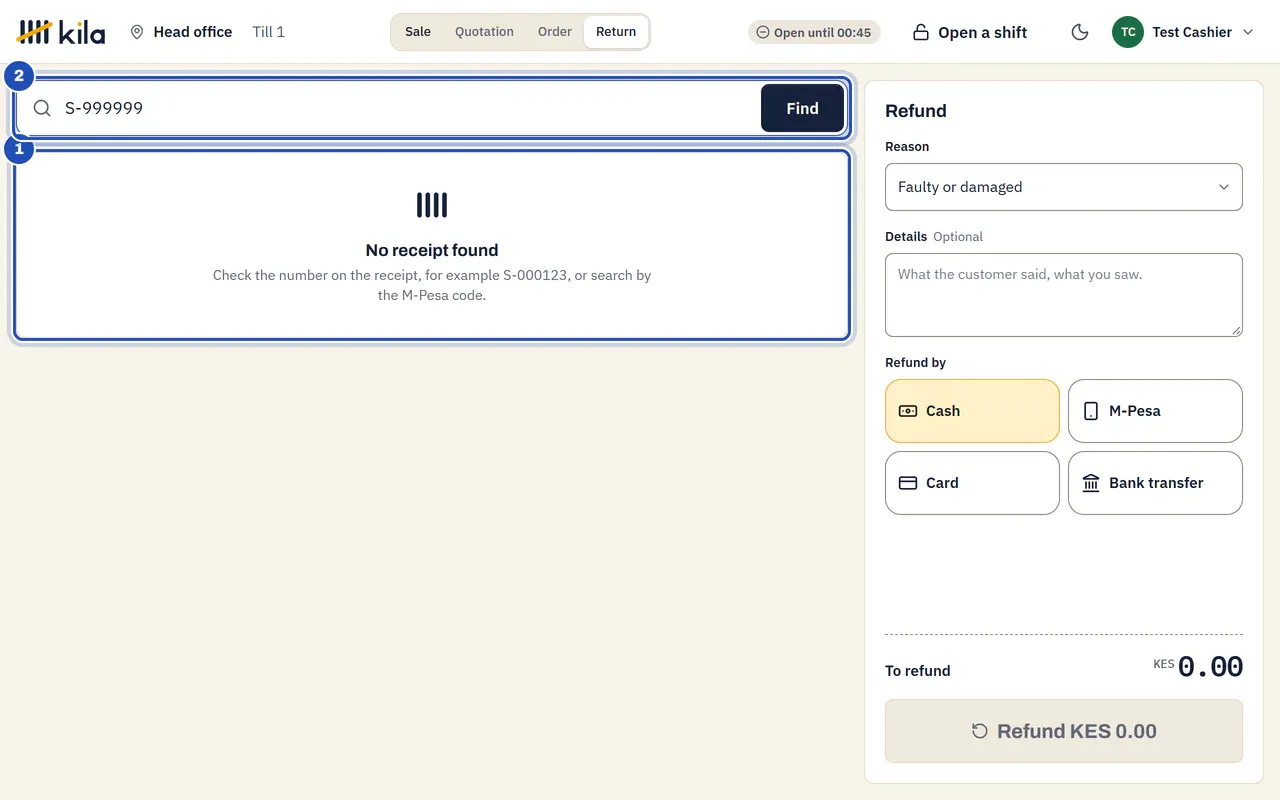Click the credit card icon
Image resolution: width=1280 pixels, height=800 pixels.
pyautogui.click(x=908, y=483)
